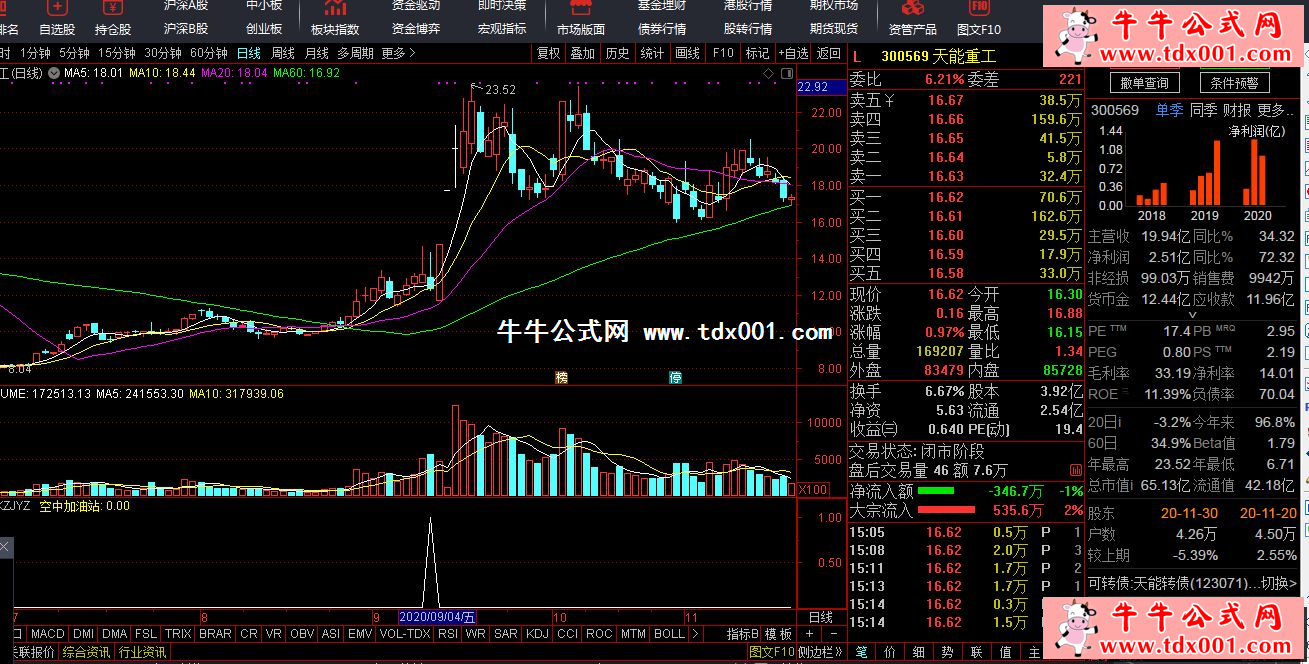Viewport: 1309px width, 664px height.
Task: Click the 停 marker on the chart
Action: pos(675,378)
